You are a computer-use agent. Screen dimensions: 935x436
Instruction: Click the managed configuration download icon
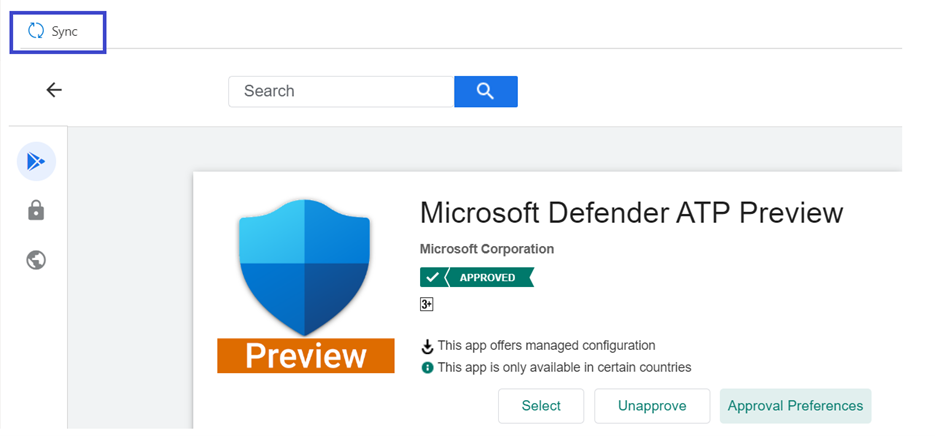[x=427, y=346]
